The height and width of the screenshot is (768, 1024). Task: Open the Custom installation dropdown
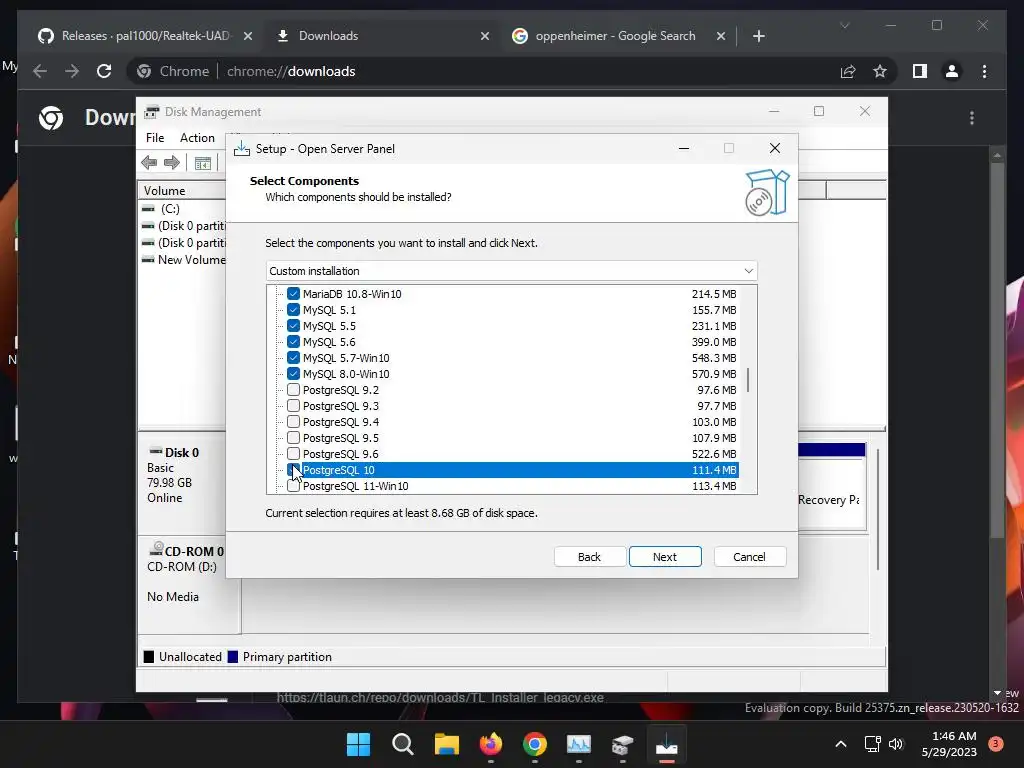(x=511, y=271)
